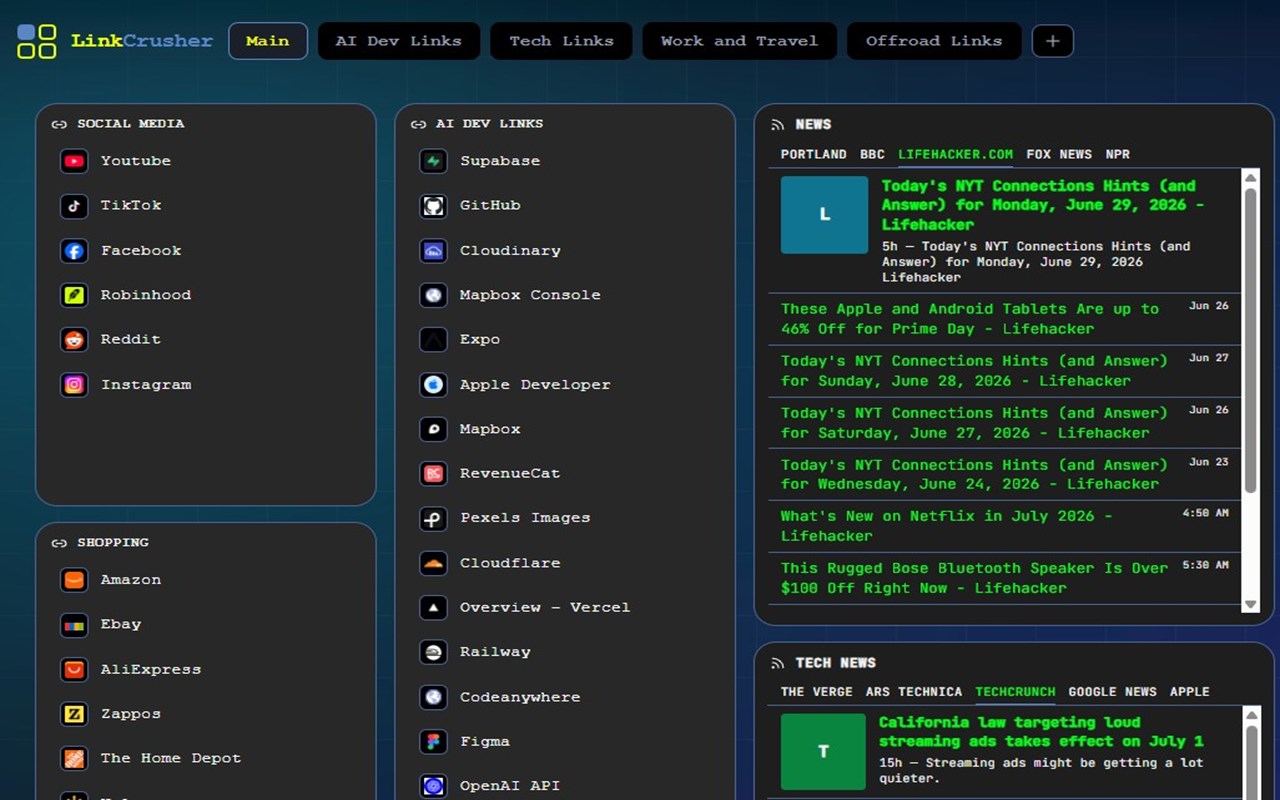Switch to the Main tab
The height and width of the screenshot is (800, 1280).
click(268, 41)
